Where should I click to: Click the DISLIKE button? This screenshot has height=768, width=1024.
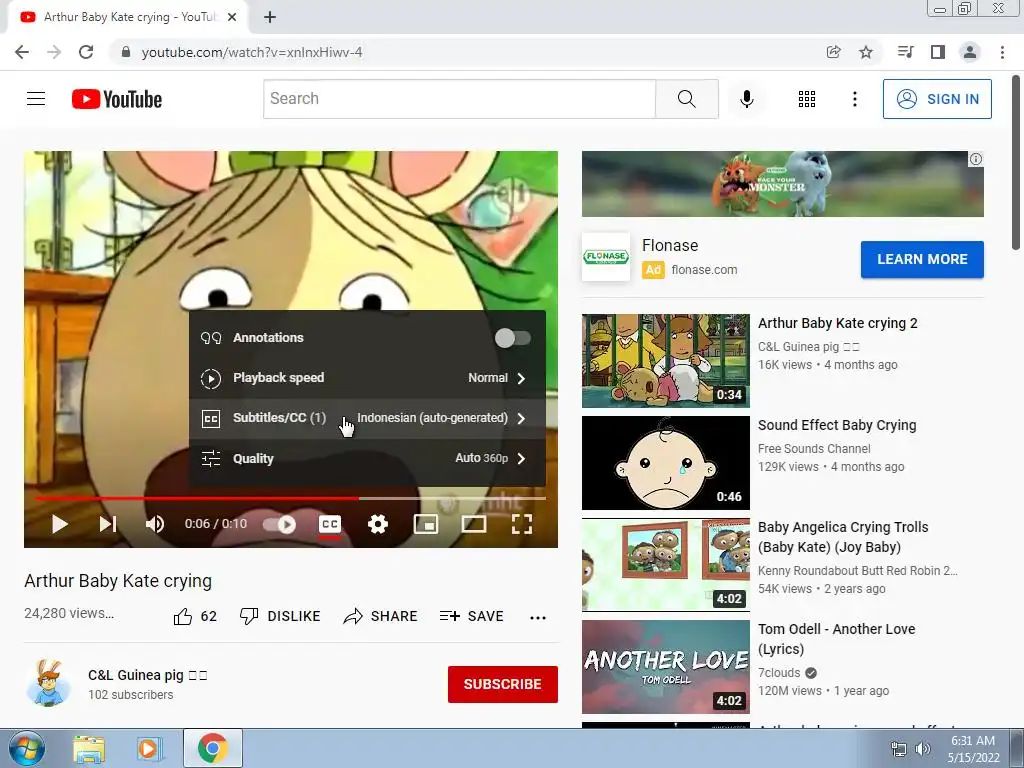pyautogui.click(x=280, y=616)
